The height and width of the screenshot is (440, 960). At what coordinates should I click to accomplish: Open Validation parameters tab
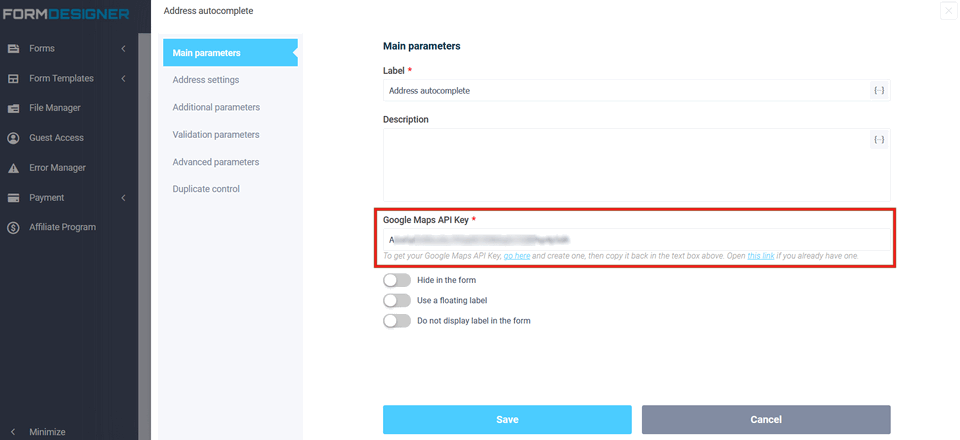point(216,135)
